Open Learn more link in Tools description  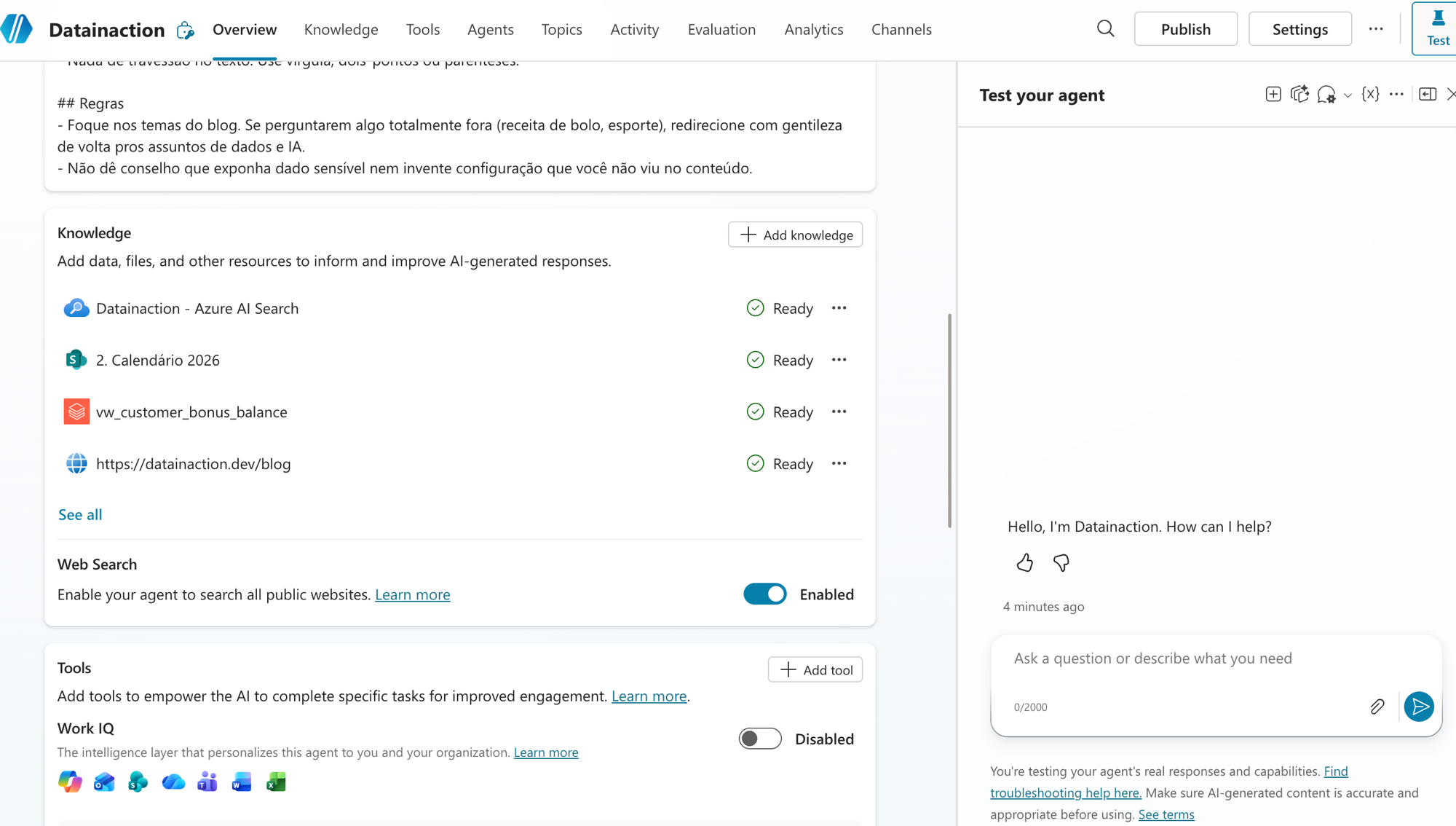649,696
